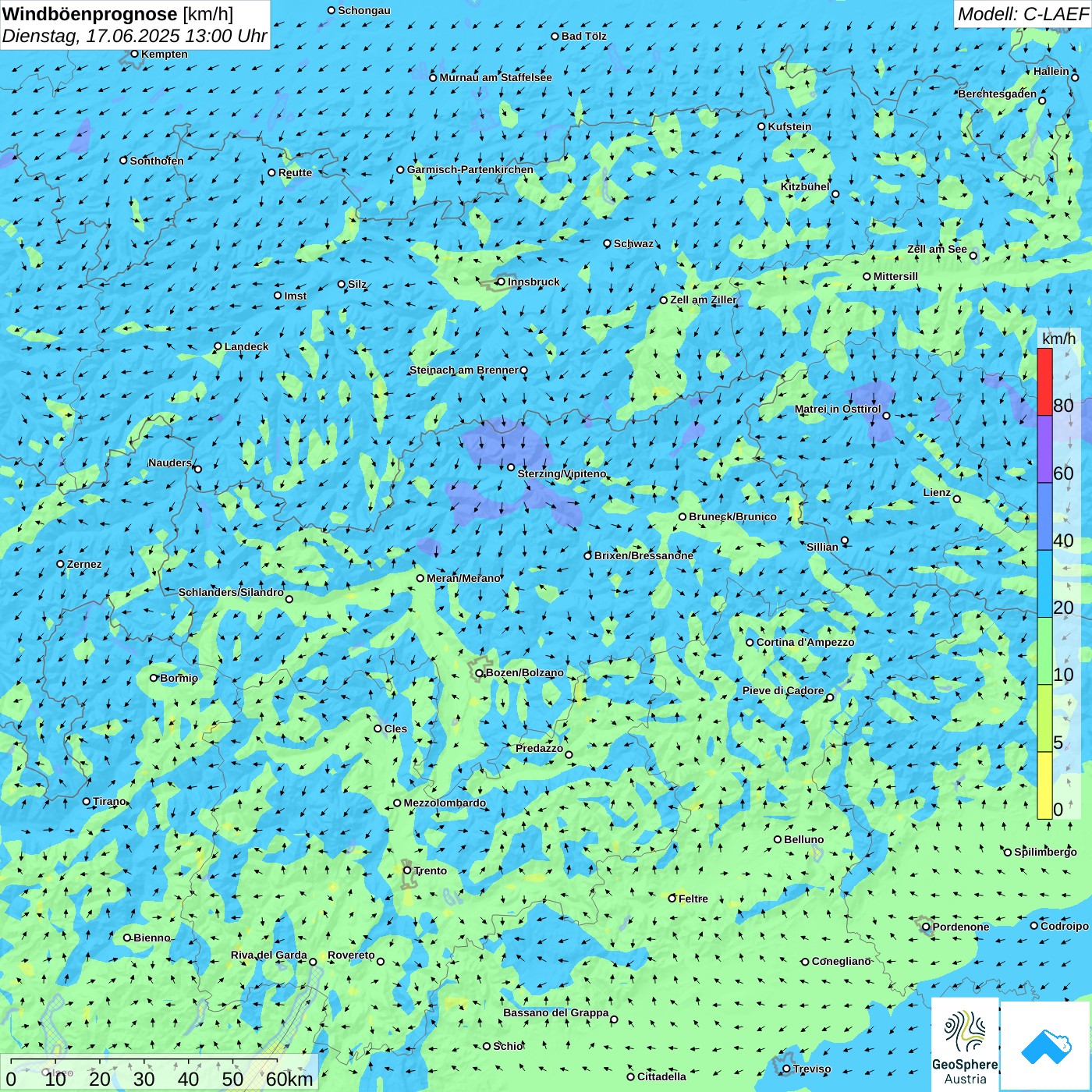Click the Meran/Merano marker

click(420, 578)
